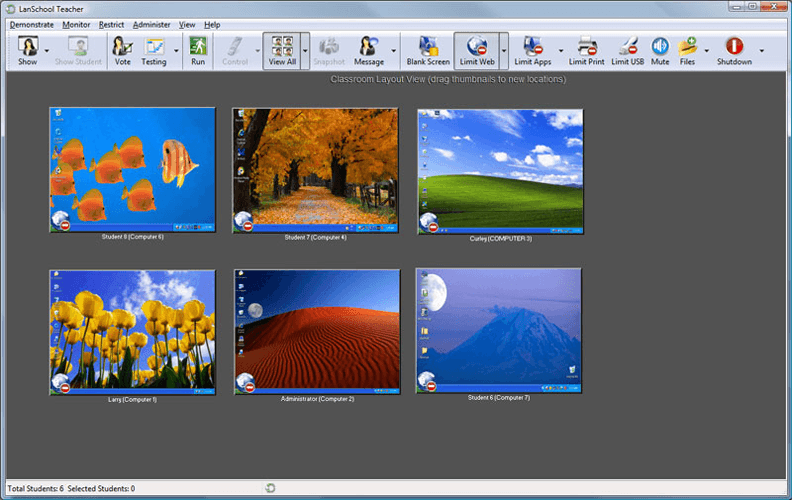Toggle Blank Screen for students
The width and height of the screenshot is (792, 500).
tap(428, 48)
